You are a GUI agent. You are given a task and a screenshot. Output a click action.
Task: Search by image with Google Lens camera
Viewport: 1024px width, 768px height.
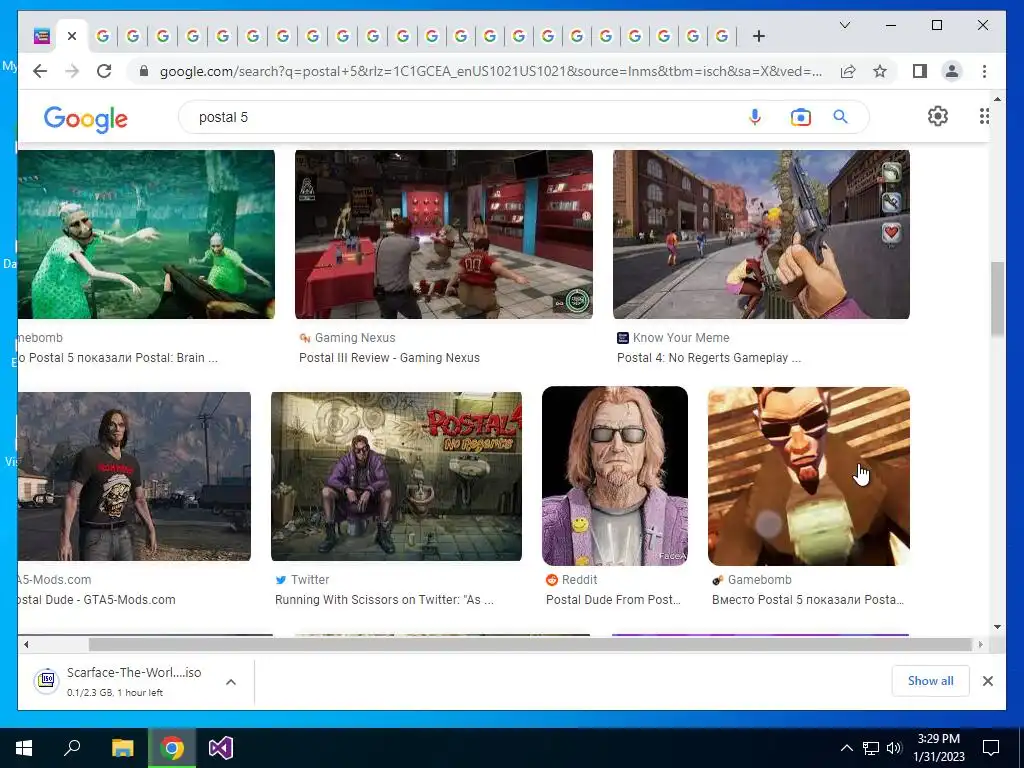[800, 117]
